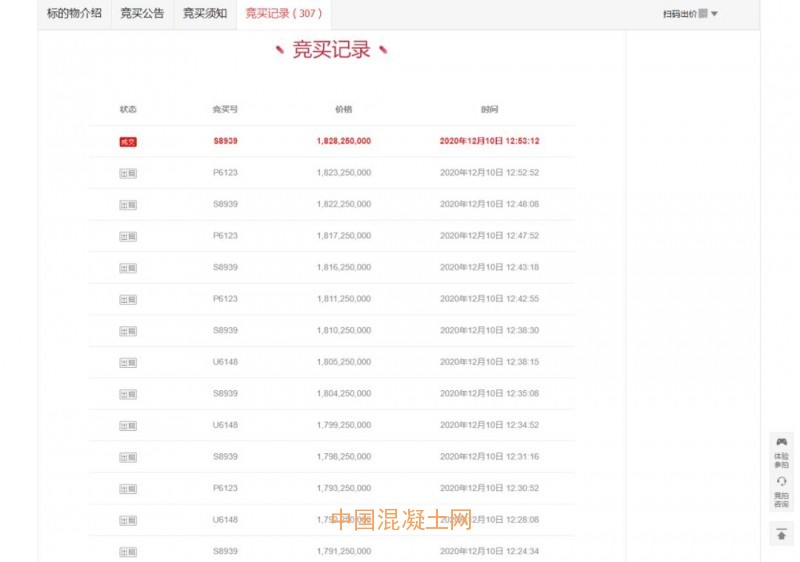Click the 体验参拍 gamepad icon
800x562 pixels.
(781, 442)
